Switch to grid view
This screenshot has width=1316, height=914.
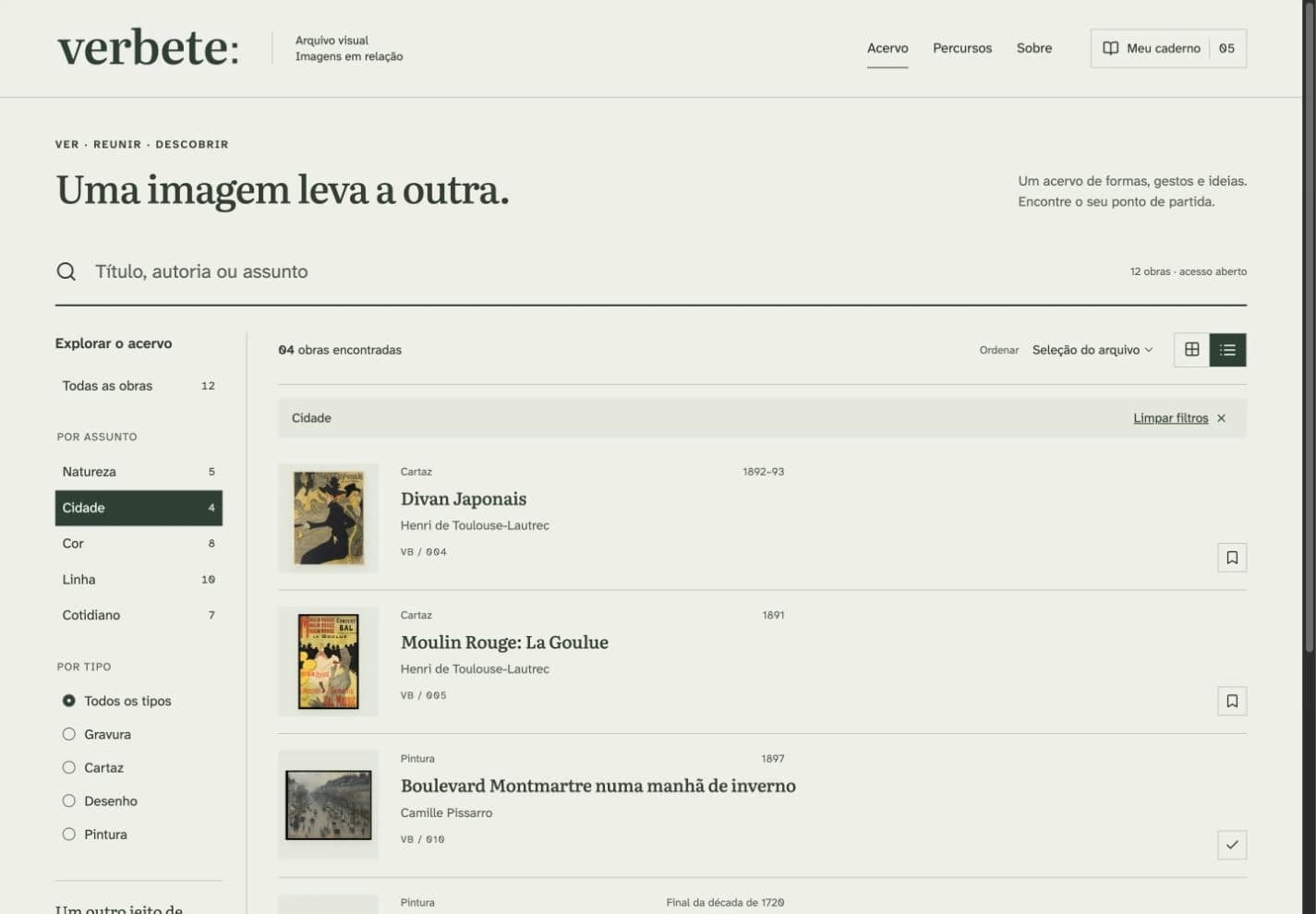(1191, 350)
